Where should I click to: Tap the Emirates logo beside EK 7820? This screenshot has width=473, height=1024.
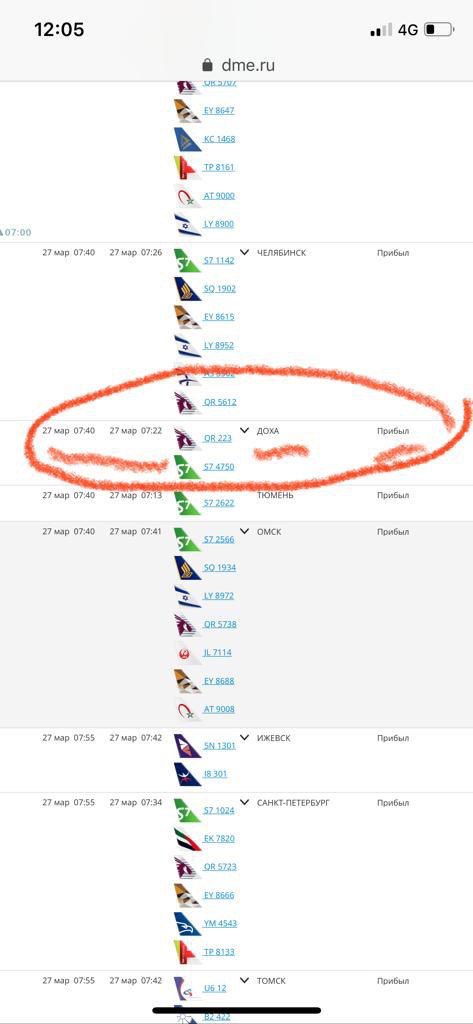188,839
